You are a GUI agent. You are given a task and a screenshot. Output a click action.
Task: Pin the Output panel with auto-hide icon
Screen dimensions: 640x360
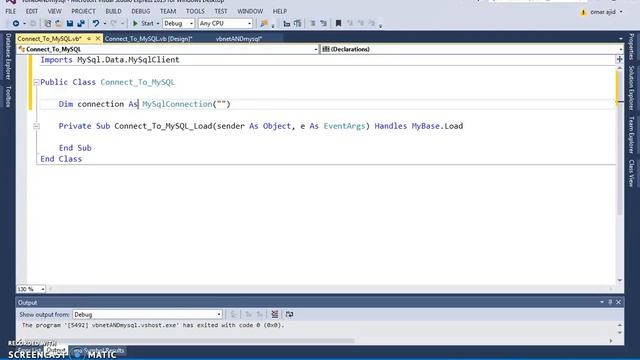click(610, 302)
